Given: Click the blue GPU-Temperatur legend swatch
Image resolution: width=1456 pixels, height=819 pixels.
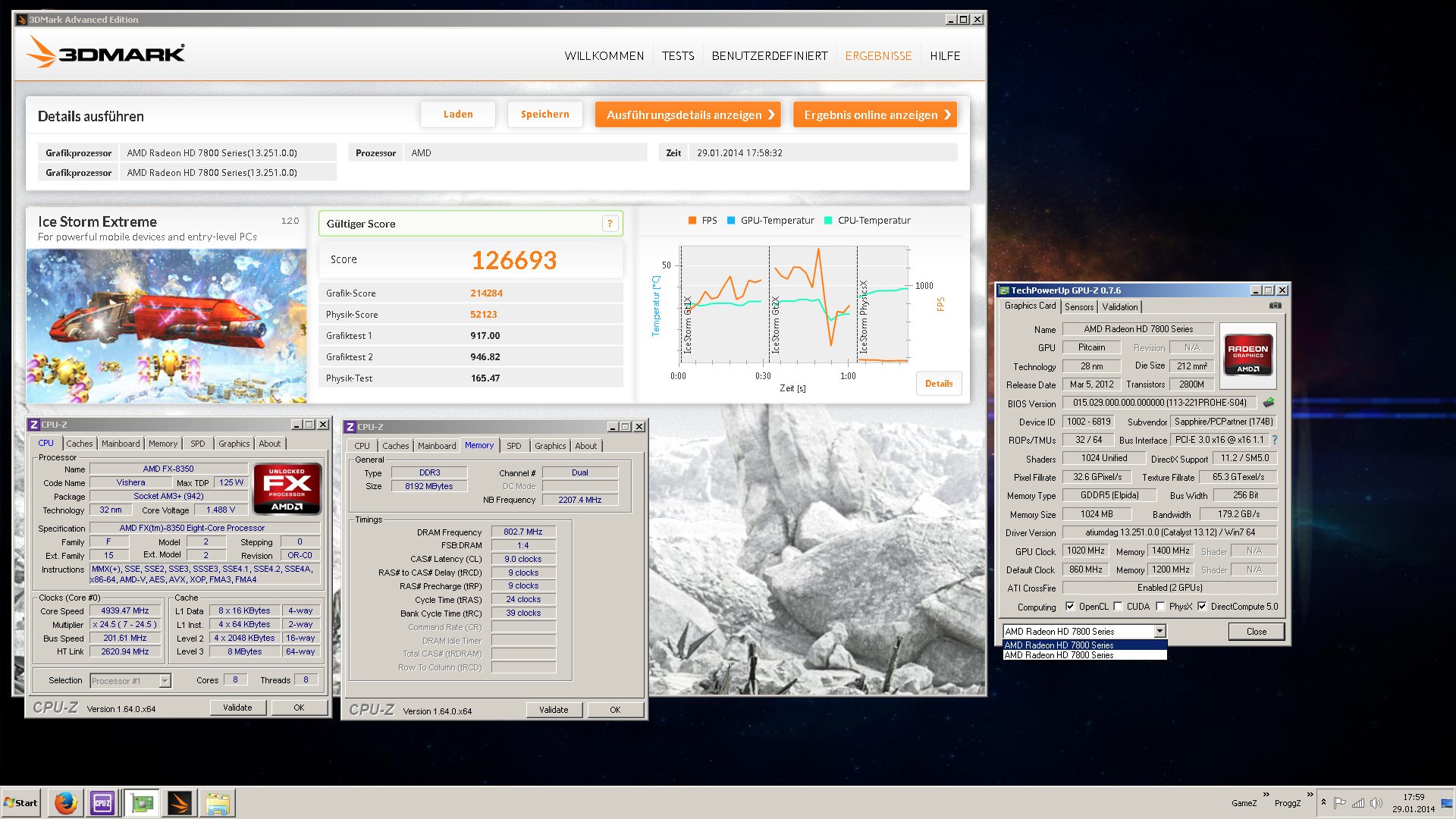Looking at the screenshot, I should tap(731, 221).
